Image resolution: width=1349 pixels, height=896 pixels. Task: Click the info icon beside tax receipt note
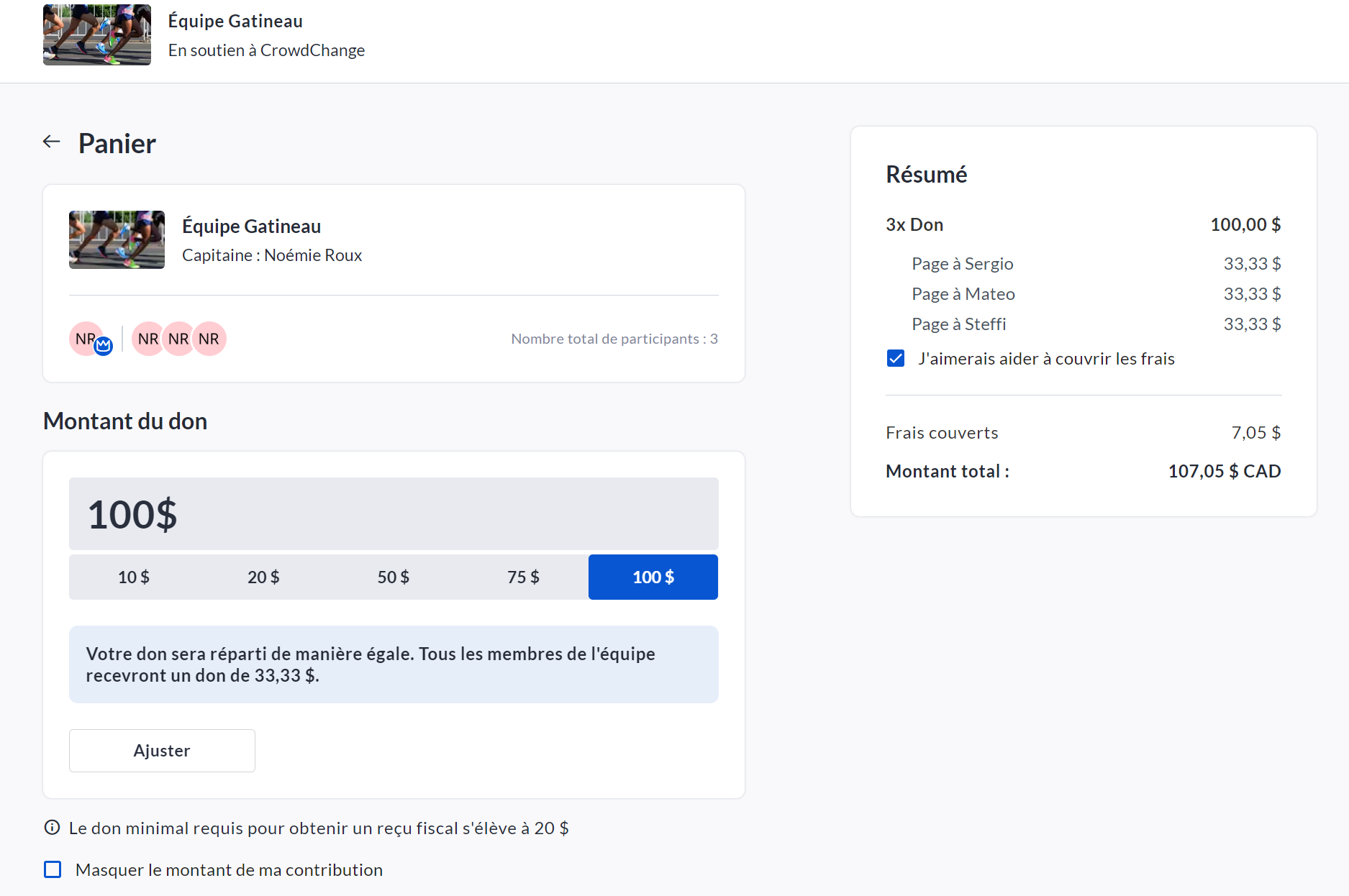tap(52, 828)
